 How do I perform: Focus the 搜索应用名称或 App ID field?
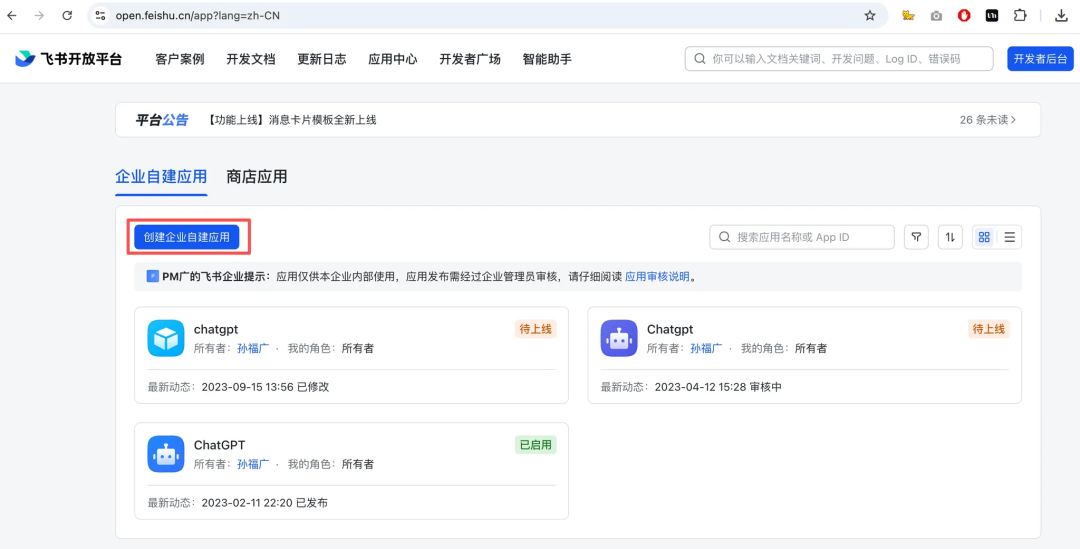[x=810, y=237]
